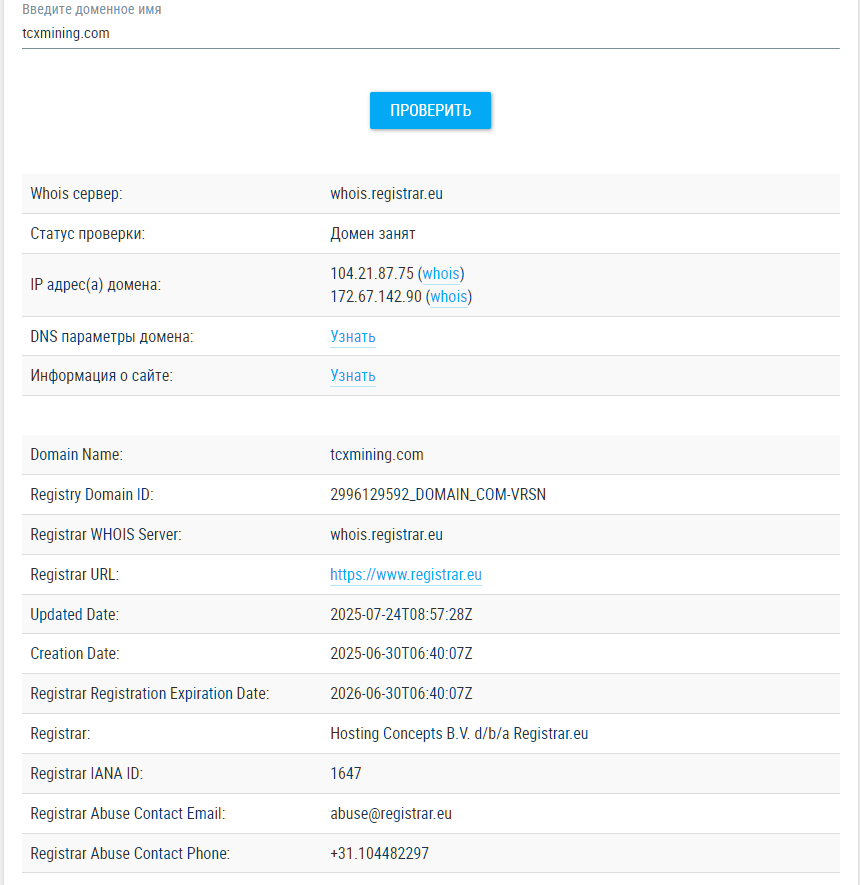
Task: Click the Статус проверки: label
Action: click(x=87, y=234)
